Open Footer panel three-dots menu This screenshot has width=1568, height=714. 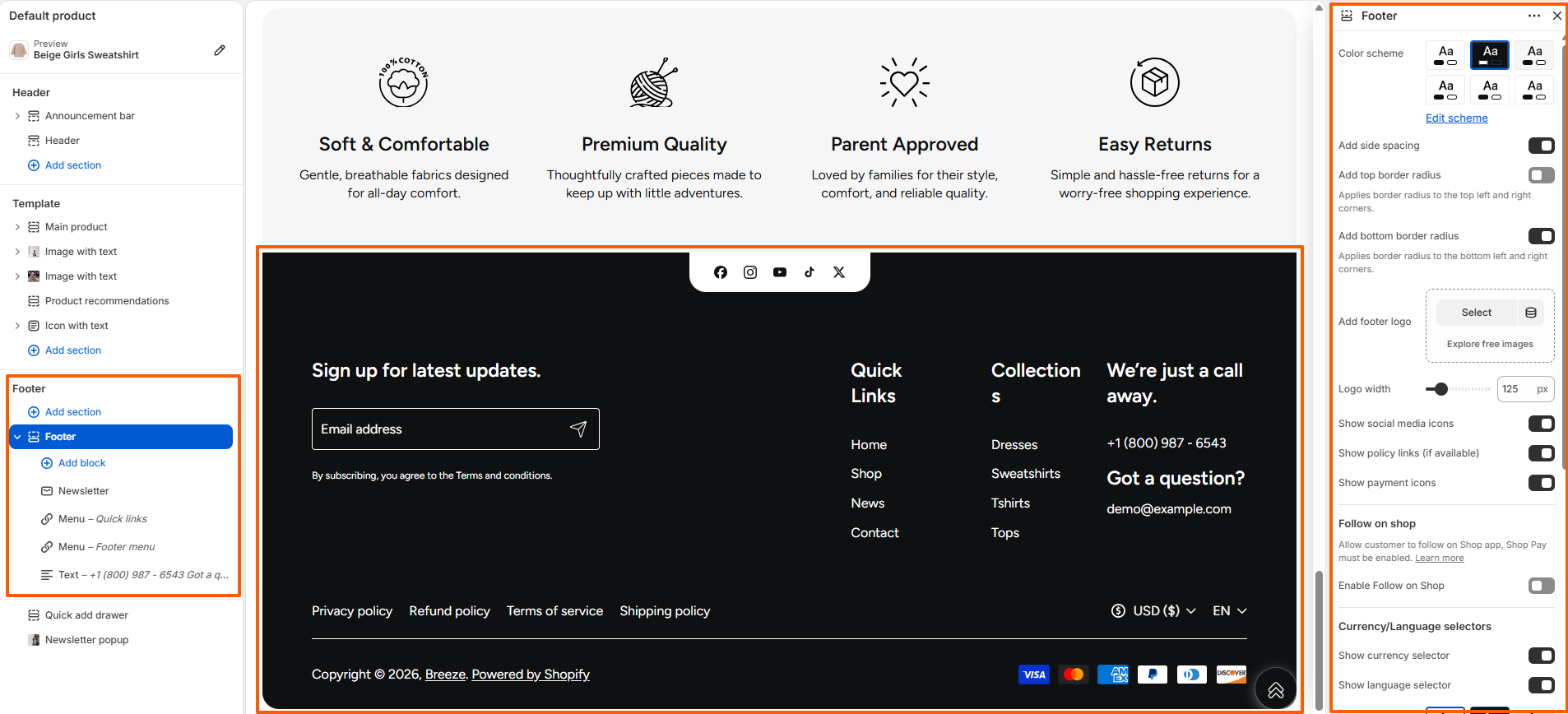click(x=1534, y=16)
